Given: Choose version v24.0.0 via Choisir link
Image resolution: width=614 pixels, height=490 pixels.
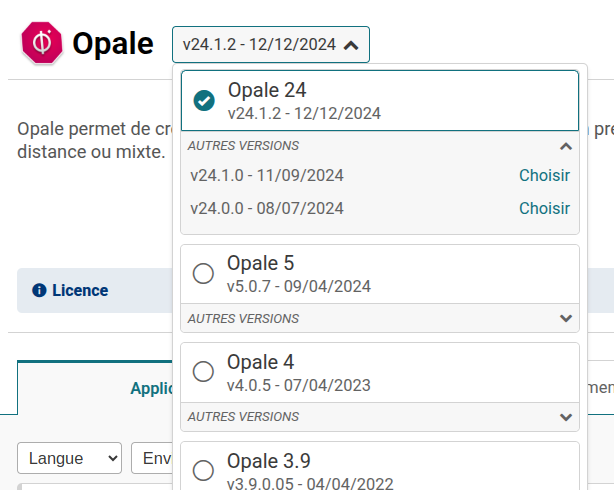Looking at the screenshot, I should 544,208.
